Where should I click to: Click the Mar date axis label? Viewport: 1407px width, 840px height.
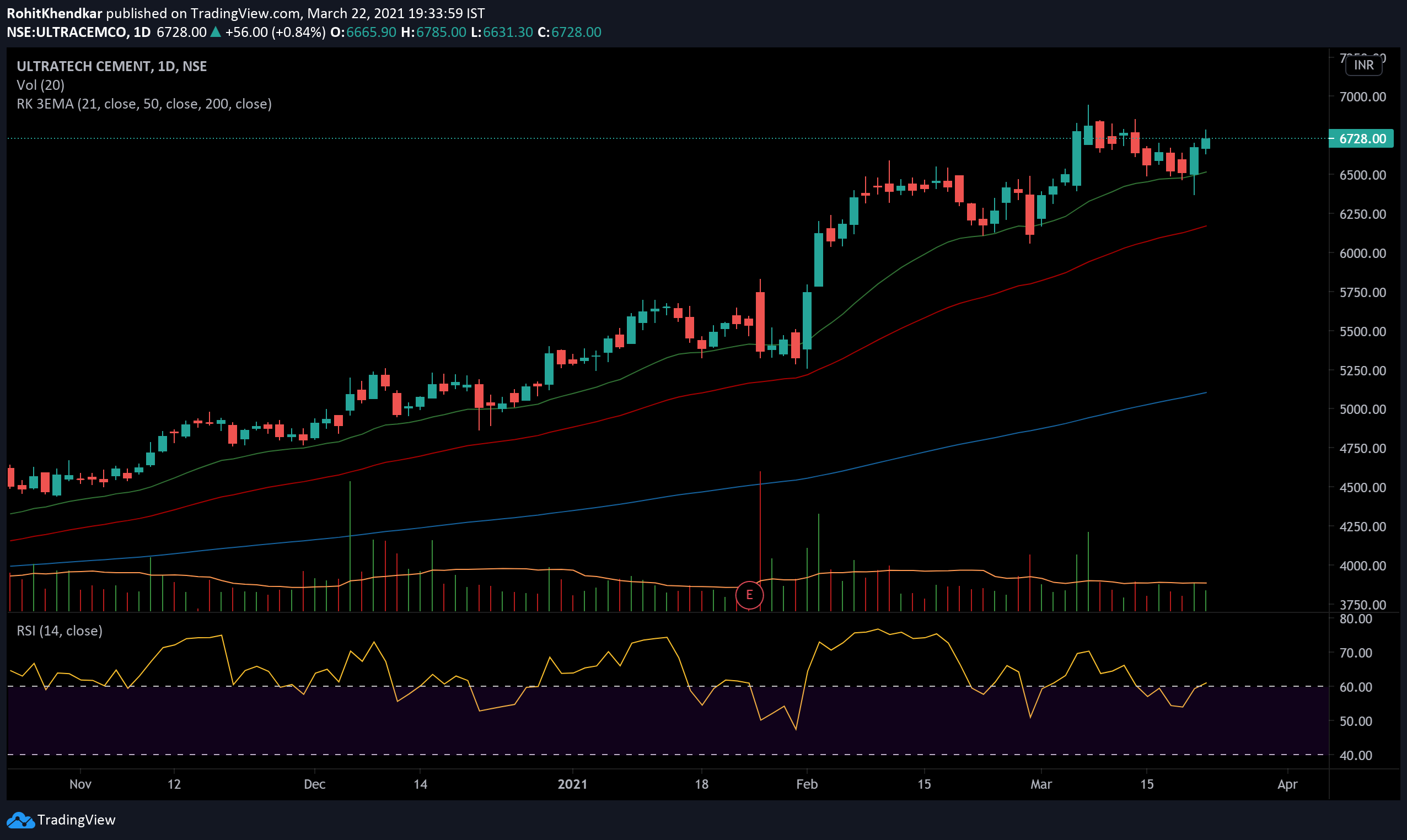point(1041,784)
